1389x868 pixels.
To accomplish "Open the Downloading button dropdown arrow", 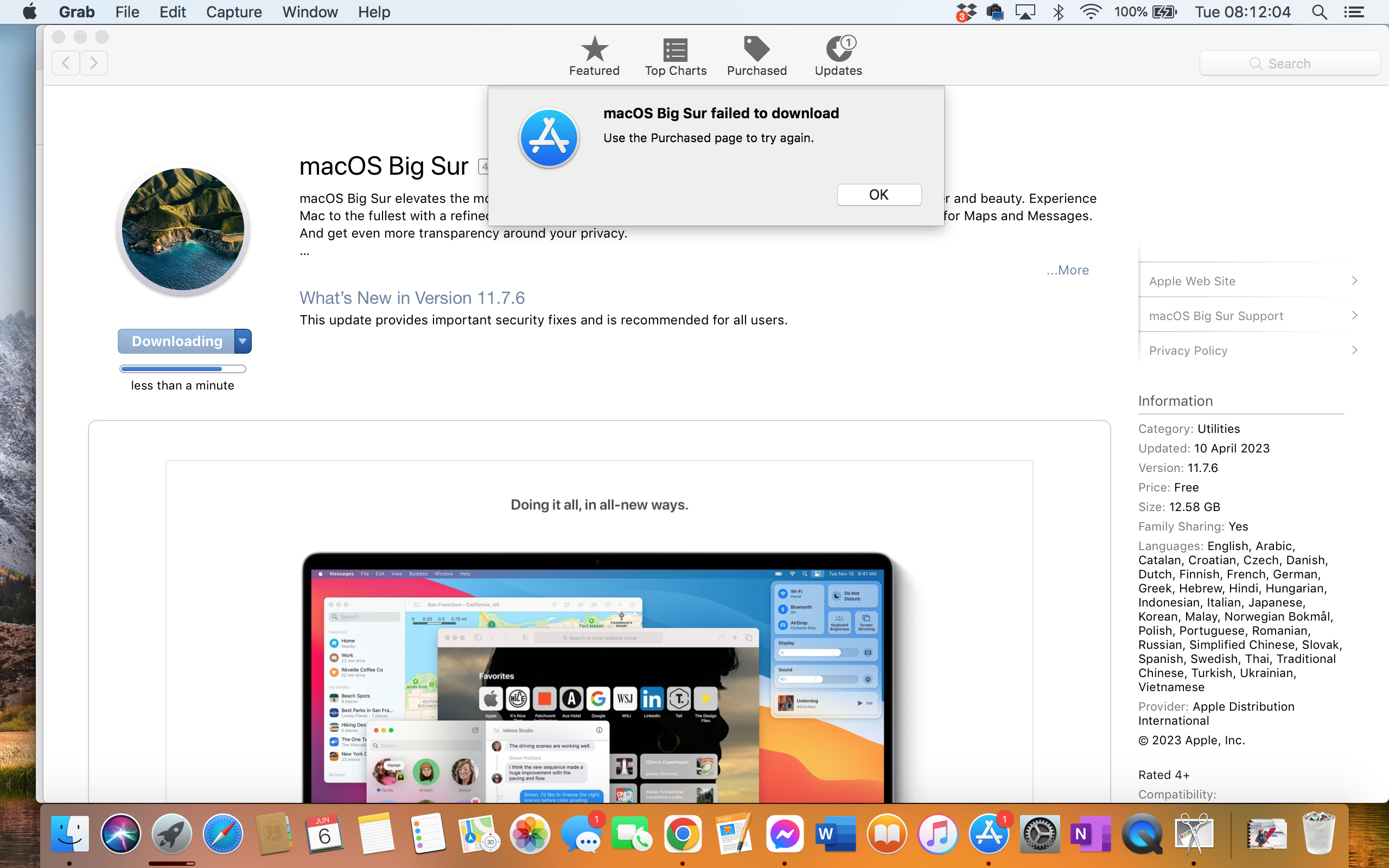I will 243,341.
